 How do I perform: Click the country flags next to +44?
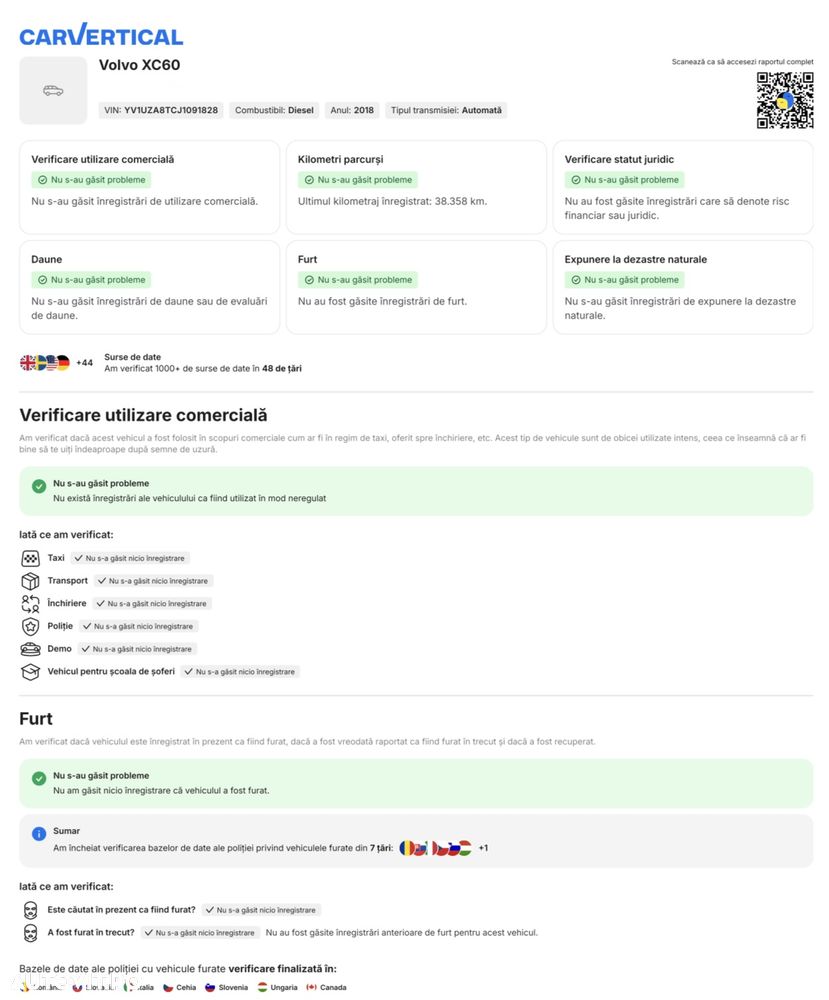coord(45,363)
